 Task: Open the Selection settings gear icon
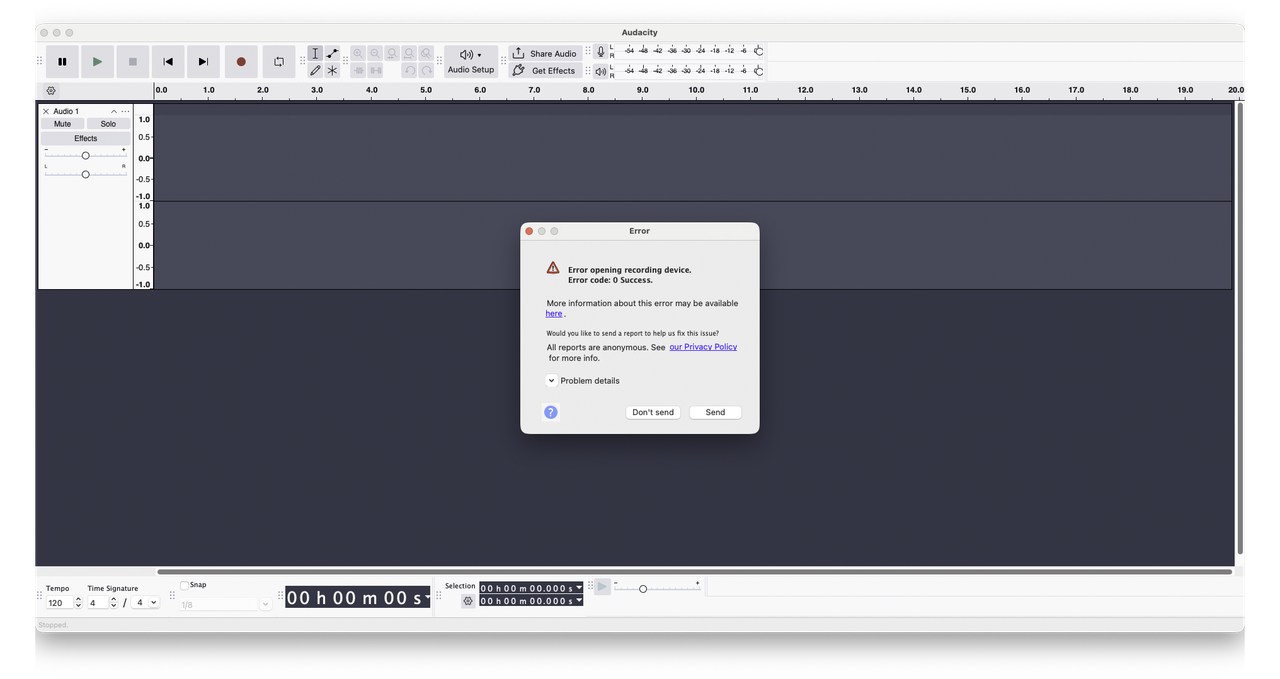click(x=468, y=601)
